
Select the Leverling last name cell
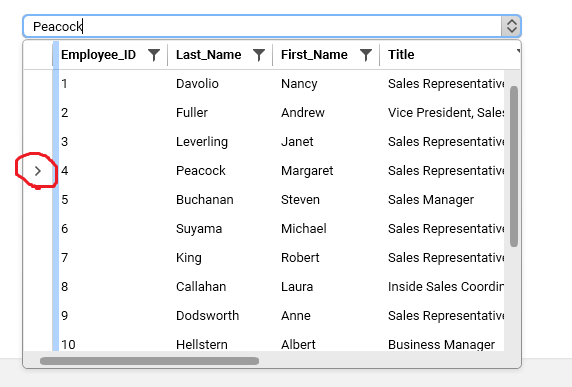click(202, 142)
